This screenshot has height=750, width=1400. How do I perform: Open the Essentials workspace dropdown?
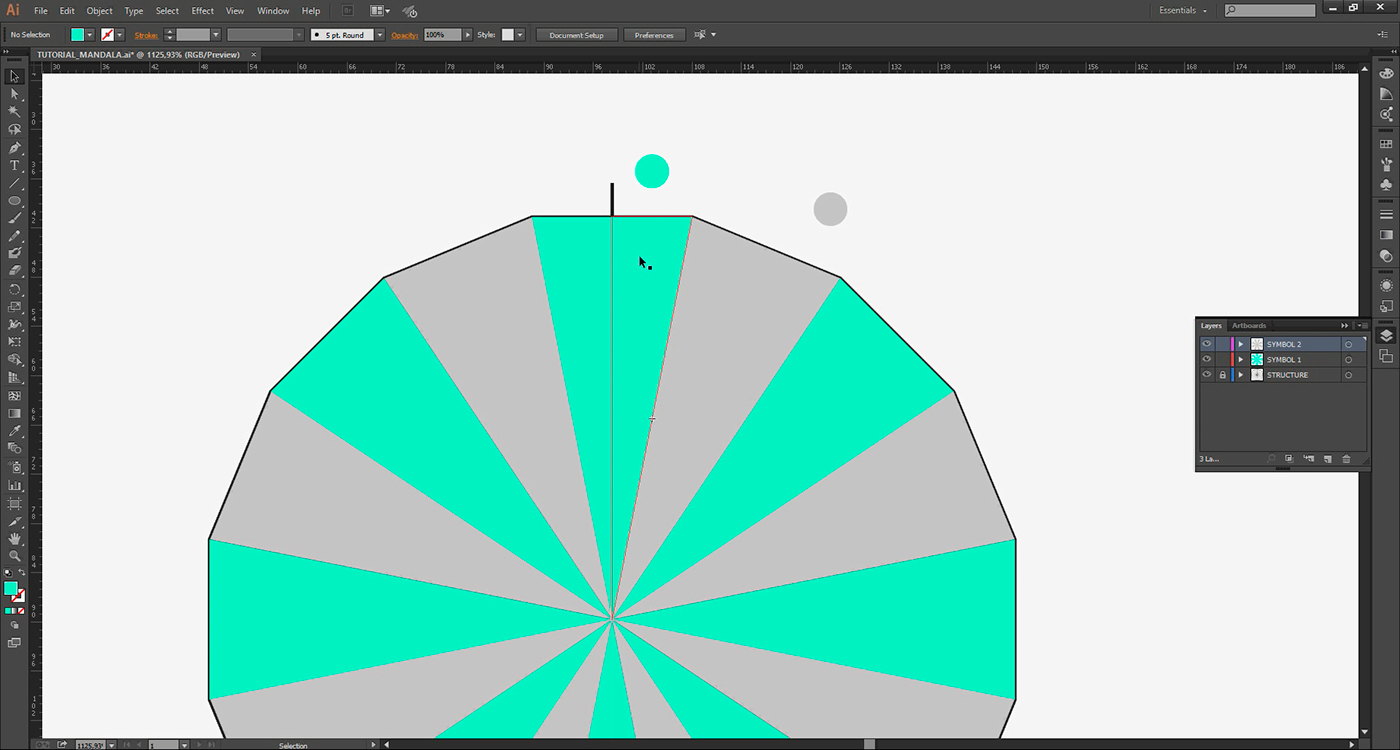click(1183, 10)
